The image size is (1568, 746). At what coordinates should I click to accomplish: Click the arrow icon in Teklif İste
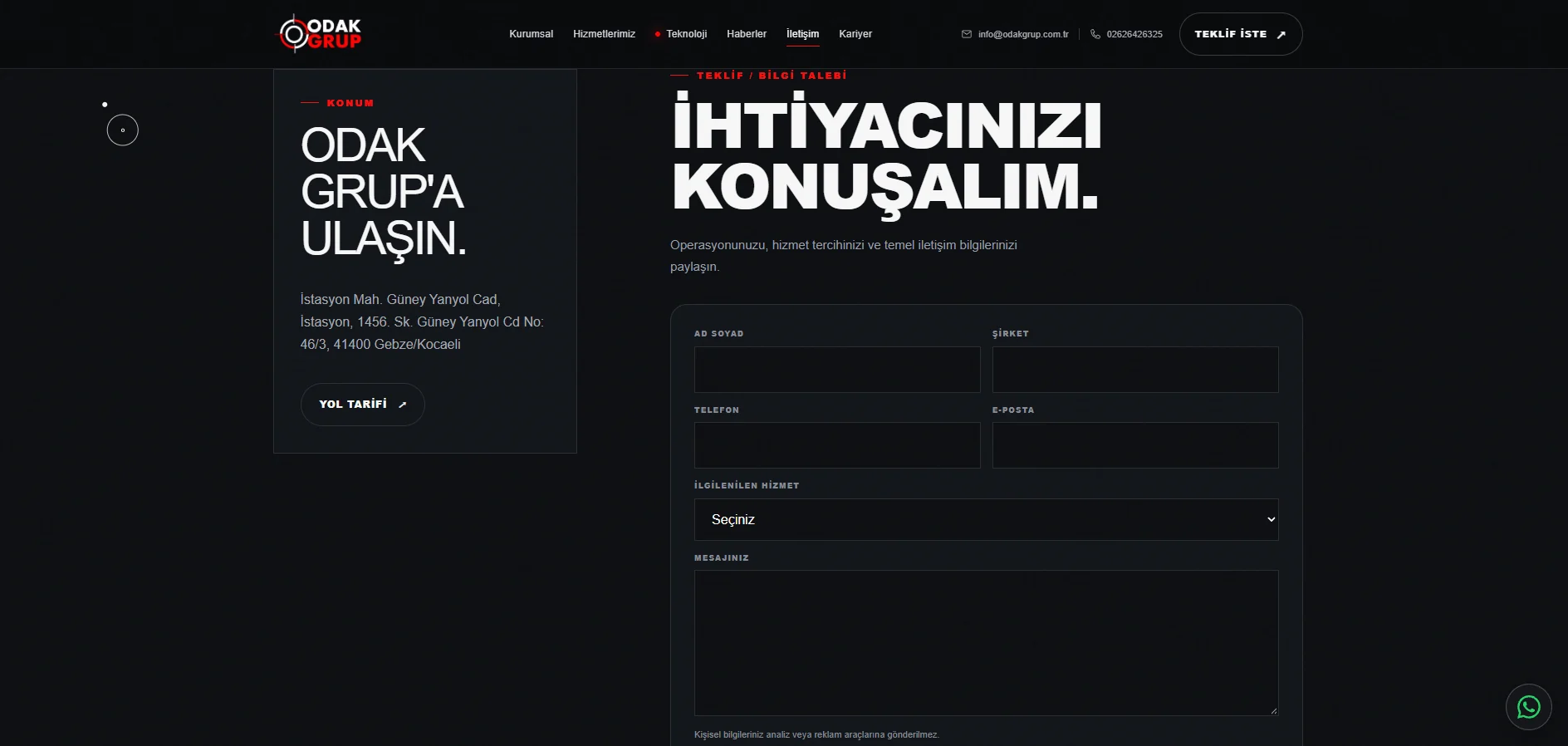[x=1281, y=35]
